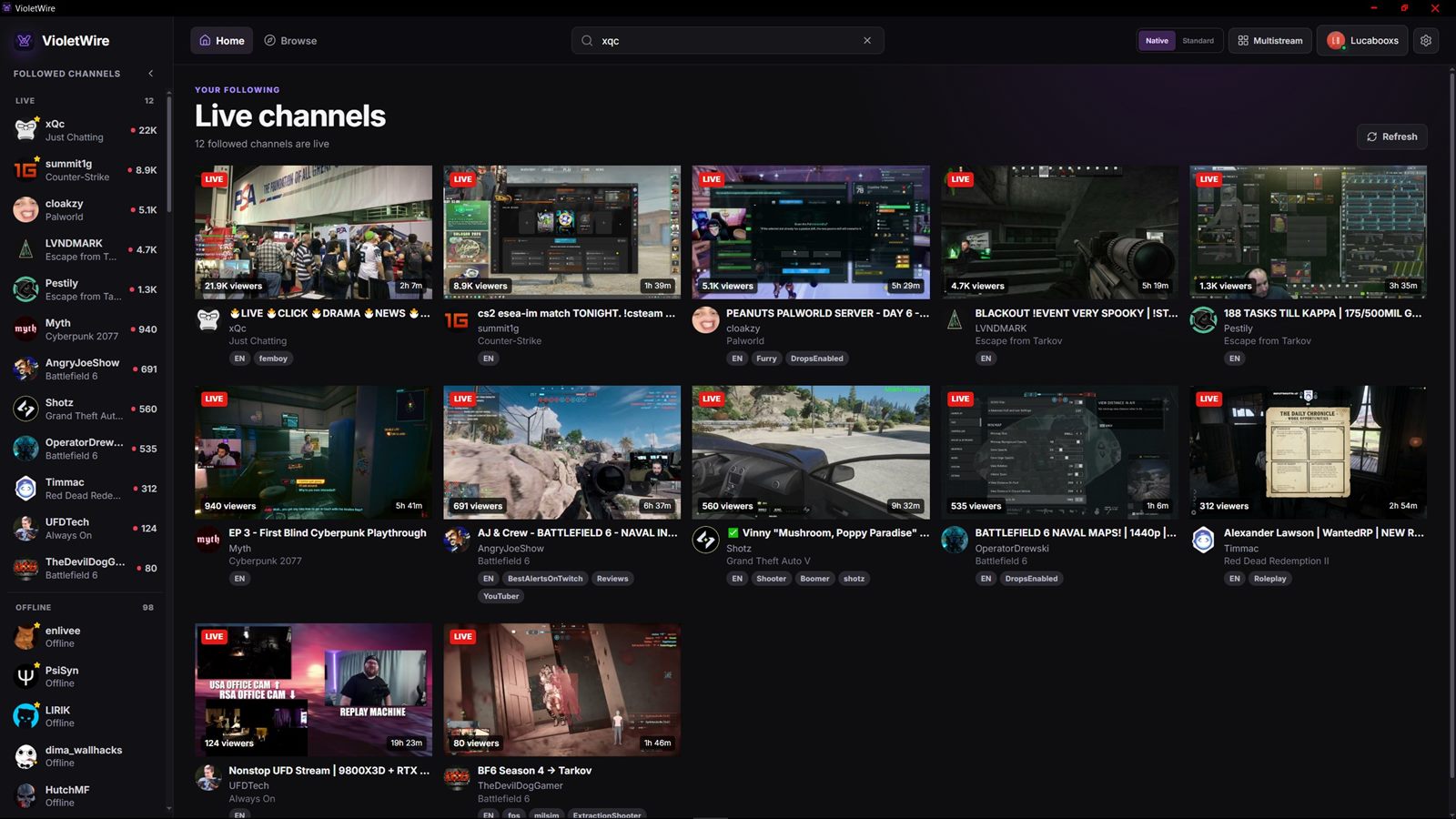Screen dimensions: 1456x819
Task: Open enlivee offline channel avatar
Action: (x=25, y=636)
